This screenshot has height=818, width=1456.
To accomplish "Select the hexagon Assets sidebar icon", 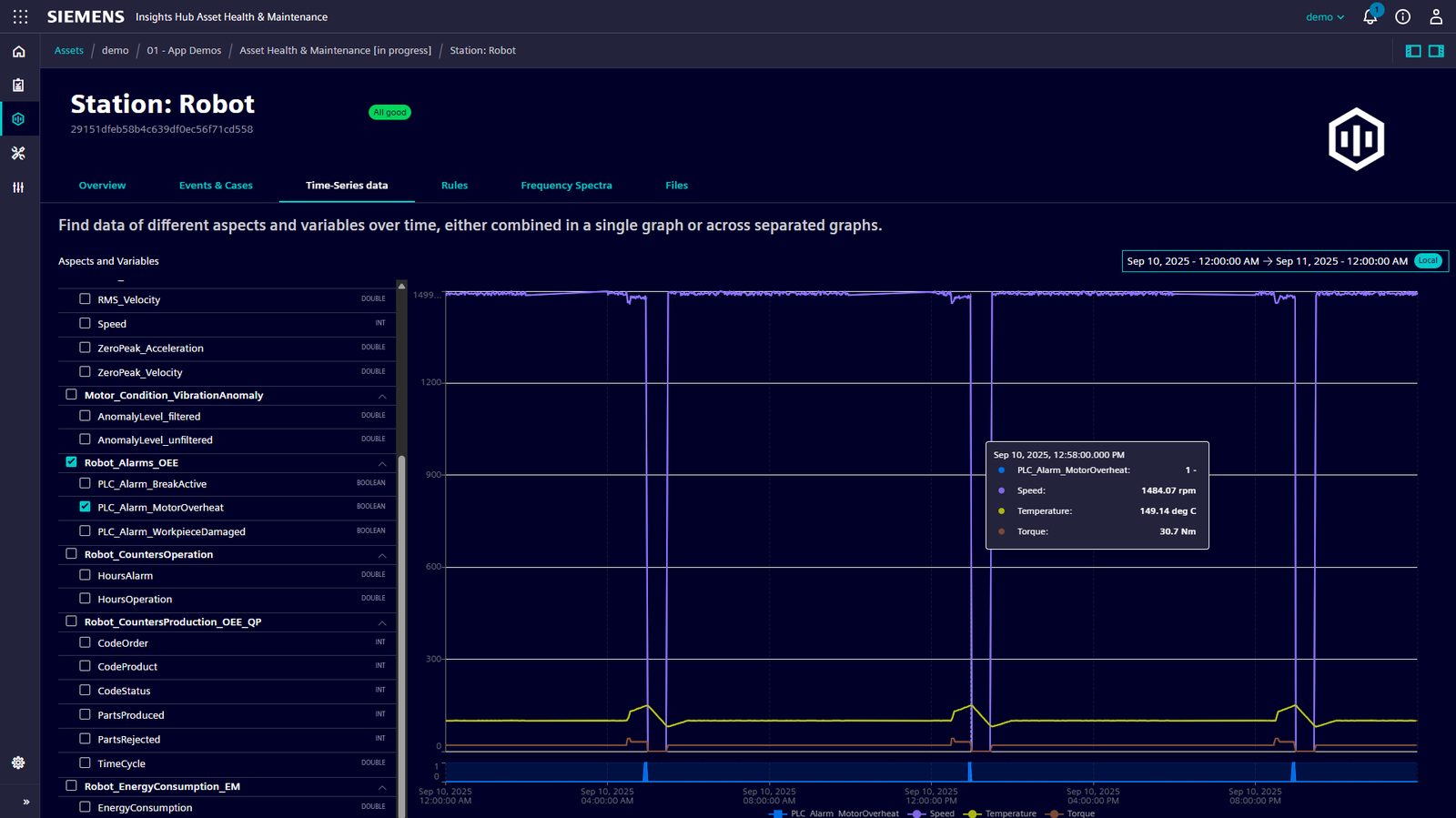I will 18,119.
